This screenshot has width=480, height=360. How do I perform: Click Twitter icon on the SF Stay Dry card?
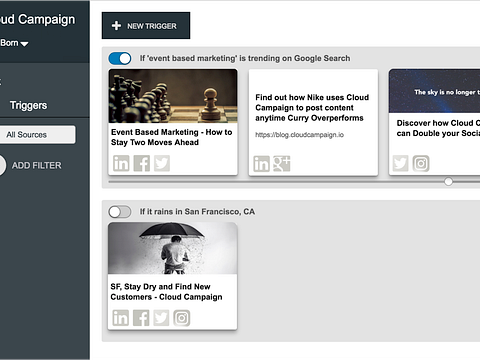[161, 318]
